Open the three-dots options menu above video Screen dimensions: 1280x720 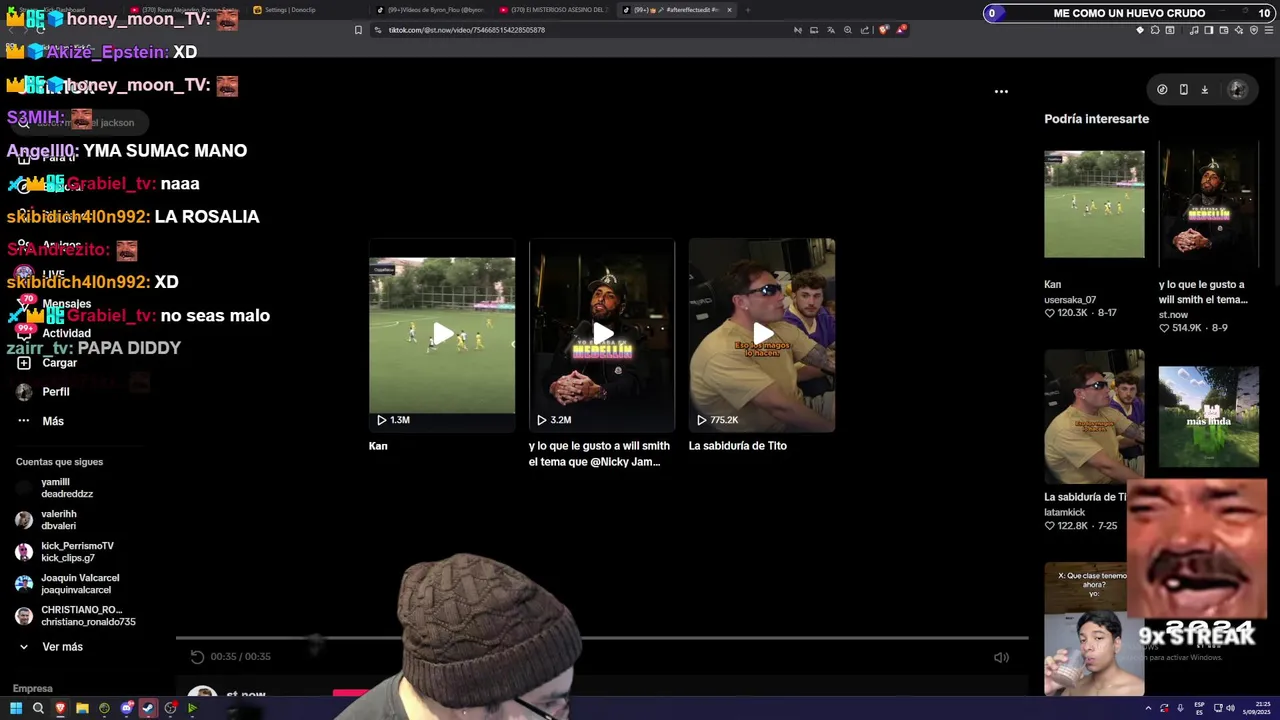(1001, 91)
